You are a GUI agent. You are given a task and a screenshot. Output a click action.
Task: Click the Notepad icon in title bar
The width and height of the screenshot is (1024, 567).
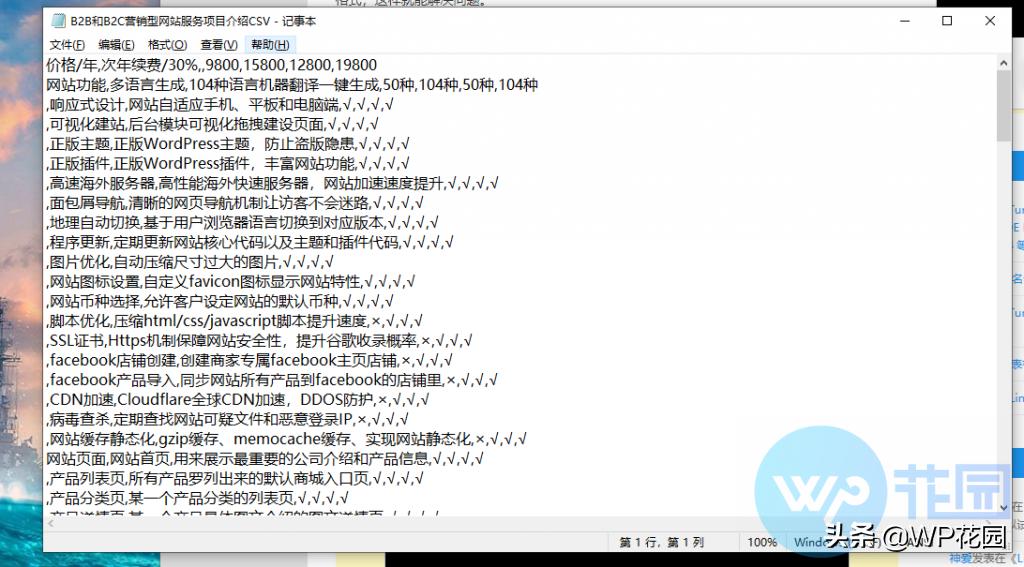point(58,21)
